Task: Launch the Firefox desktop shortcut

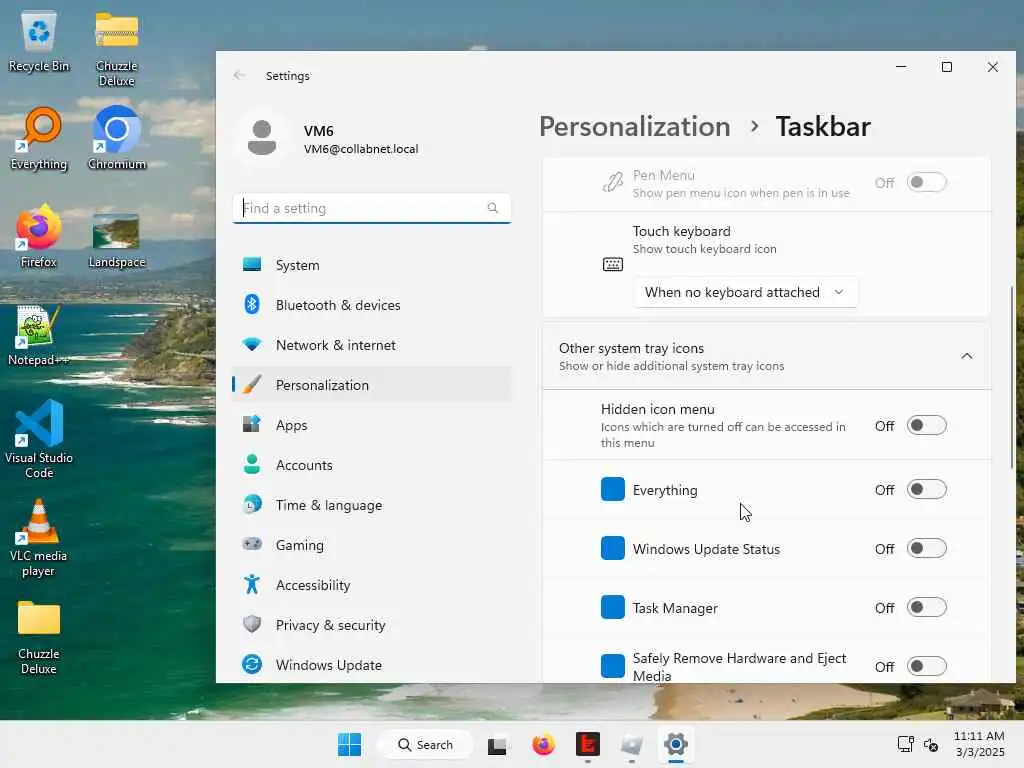Action: click(39, 237)
